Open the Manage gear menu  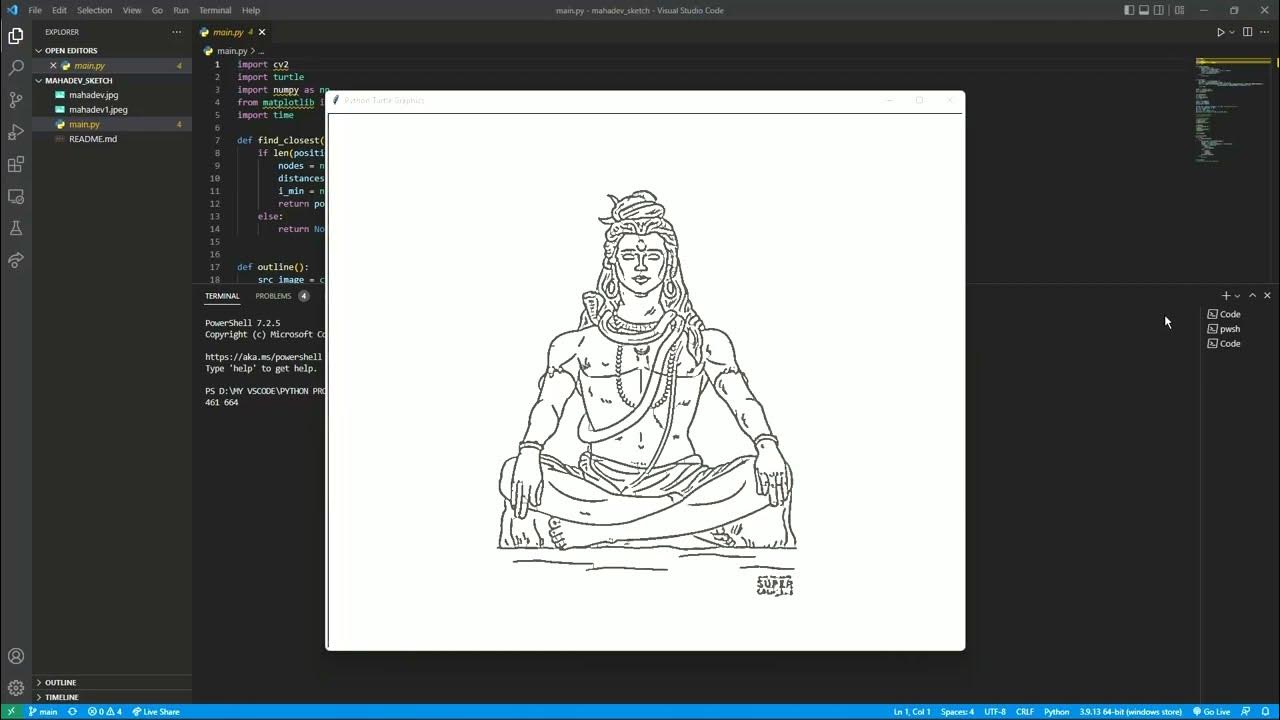pos(16,688)
